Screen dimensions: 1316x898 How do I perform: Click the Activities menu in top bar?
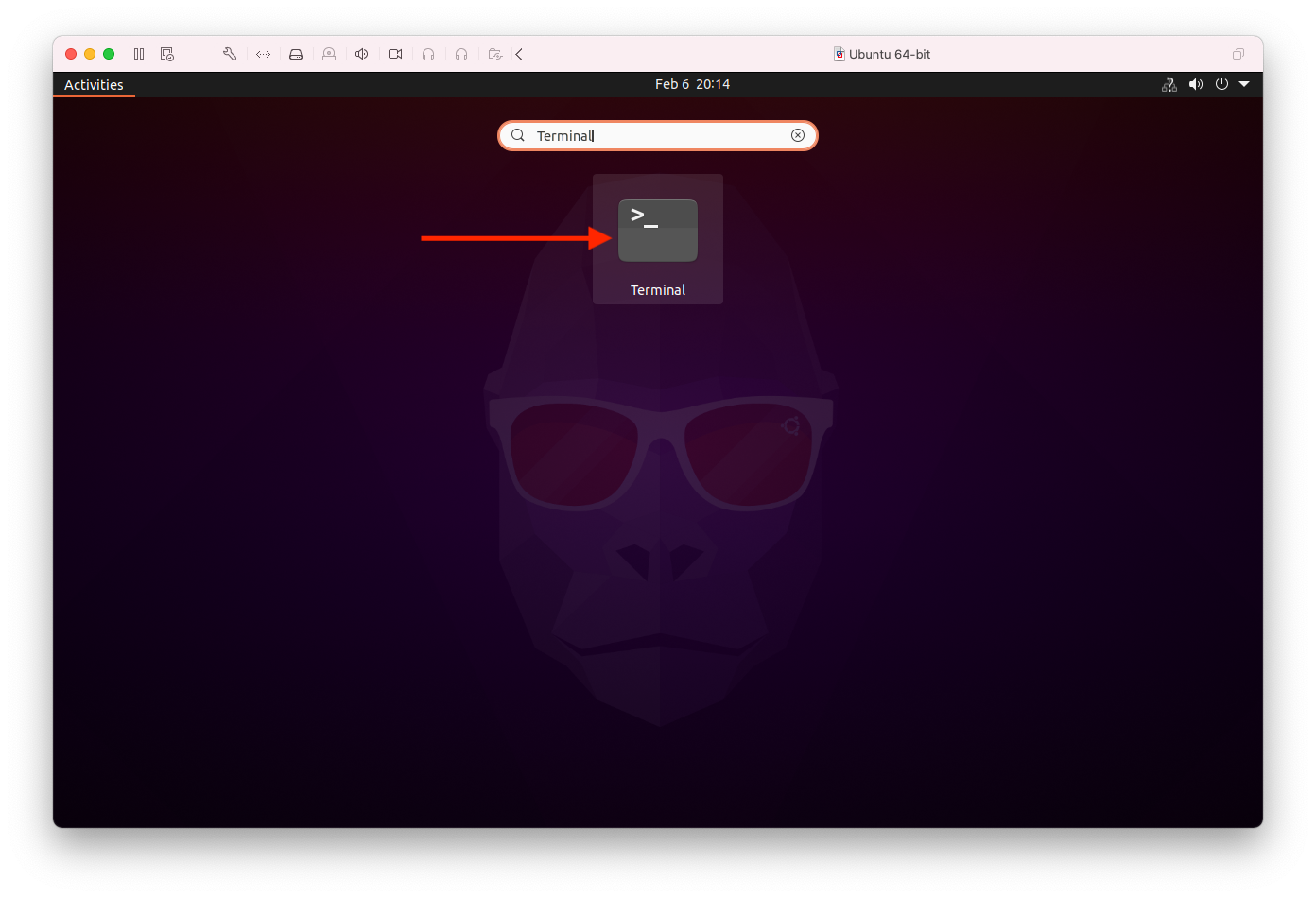pyautogui.click(x=94, y=85)
